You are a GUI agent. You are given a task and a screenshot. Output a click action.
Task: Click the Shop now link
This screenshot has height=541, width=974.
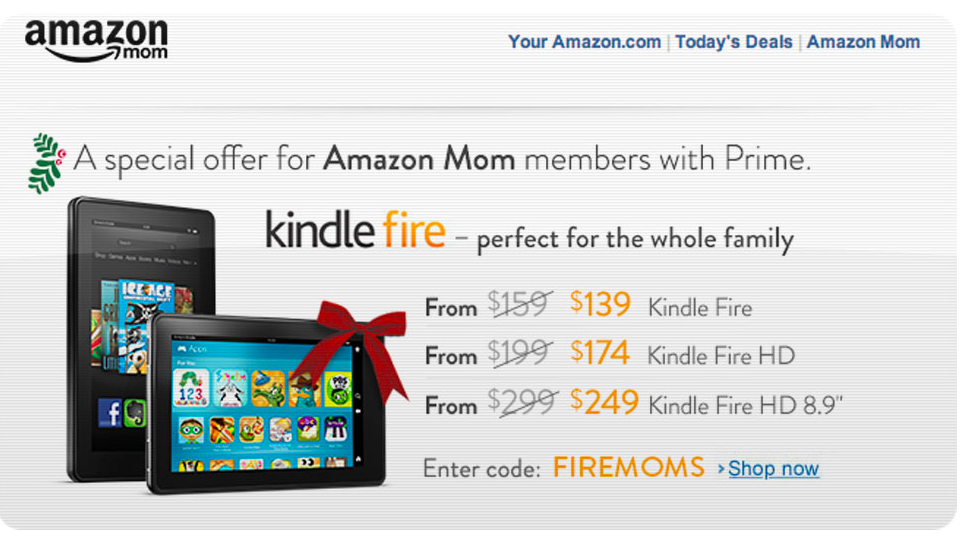[773, 468]
